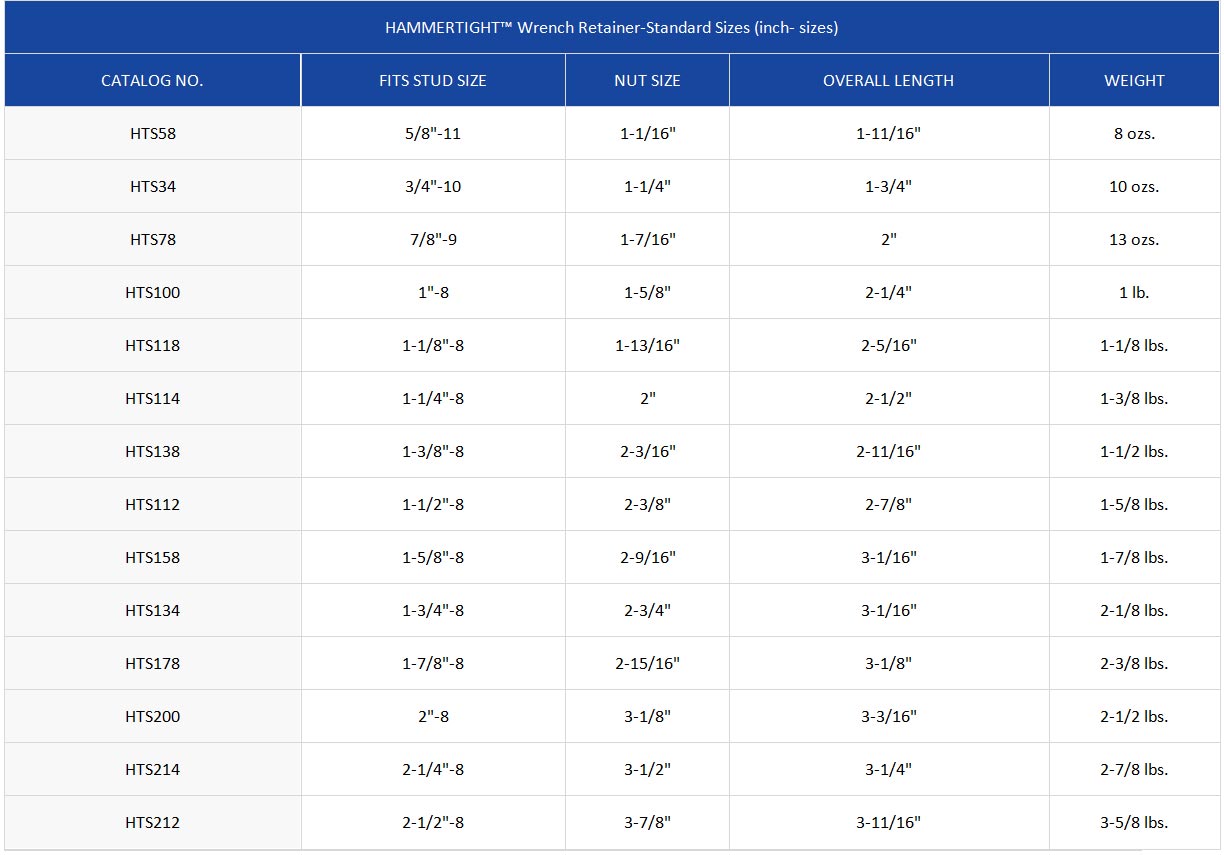Image resolution: width=1224 pixels, height=855 pixels.
Task: Select nut size 2-3/8"
Action: coord(648,505)
